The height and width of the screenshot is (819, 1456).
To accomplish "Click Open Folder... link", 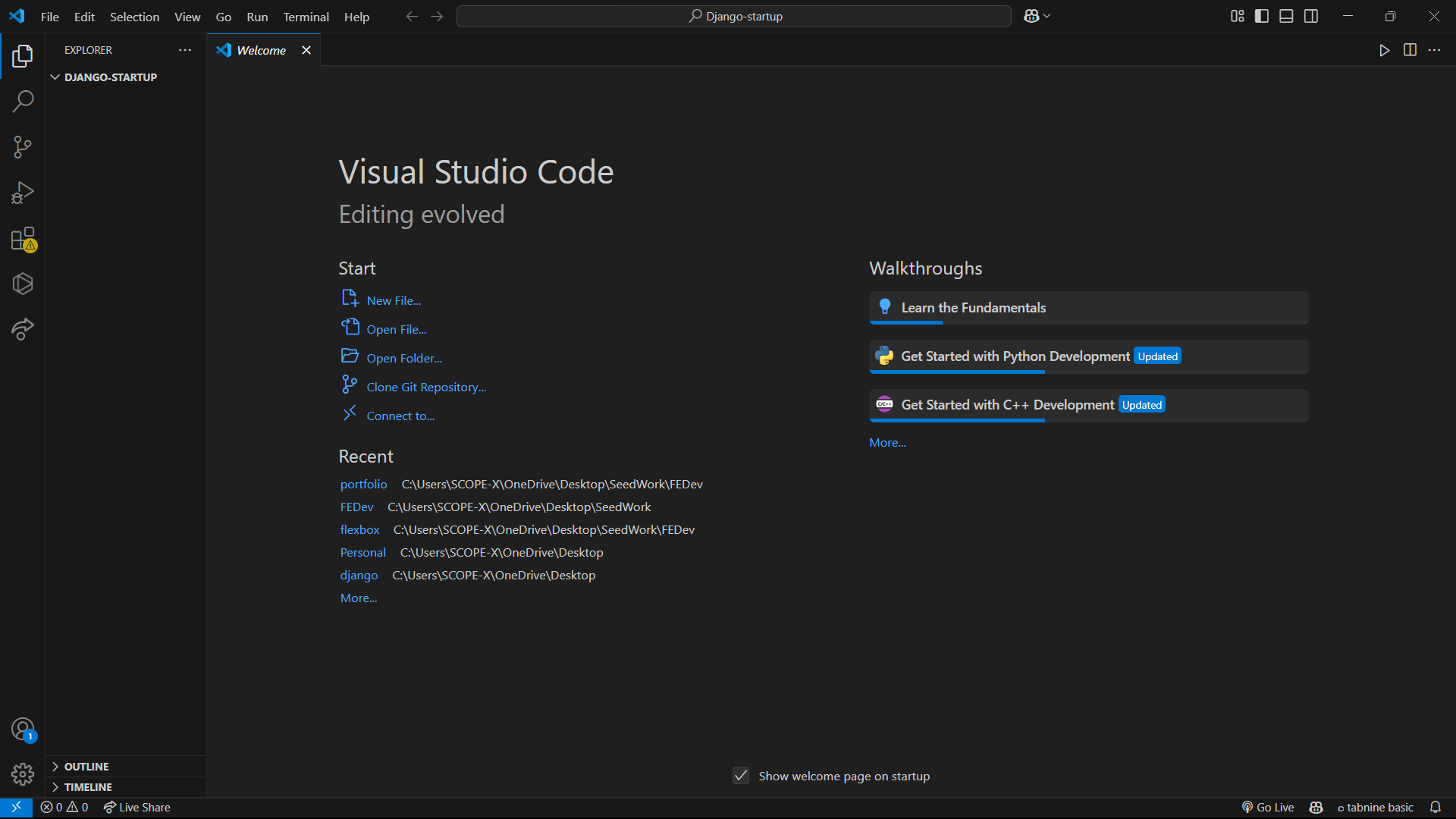I will tap(404, 358).
